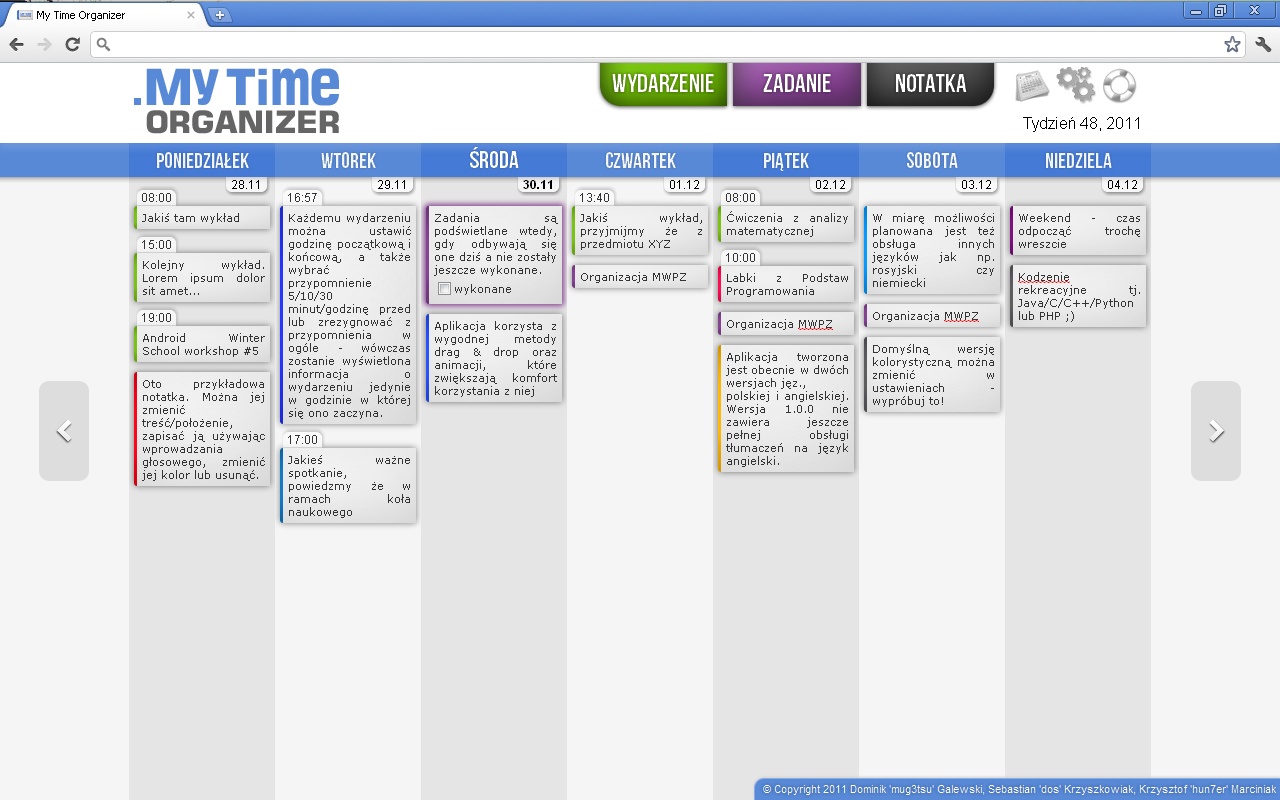Screen dimensions: 1280x800
Task: Click the My Time Organizer logo
Action: (x=237, y=100)
